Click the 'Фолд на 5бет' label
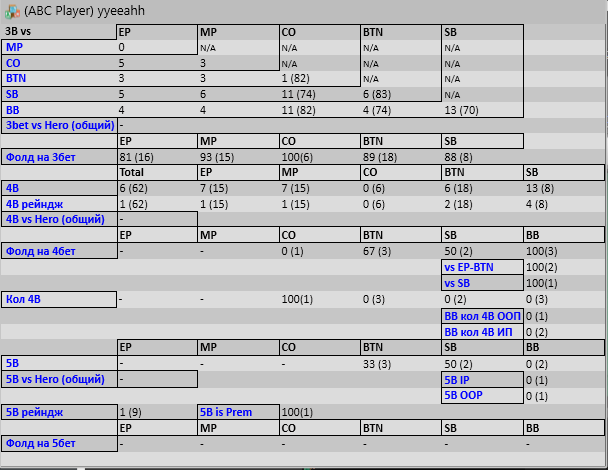608x470 pixels. (41, 443)
